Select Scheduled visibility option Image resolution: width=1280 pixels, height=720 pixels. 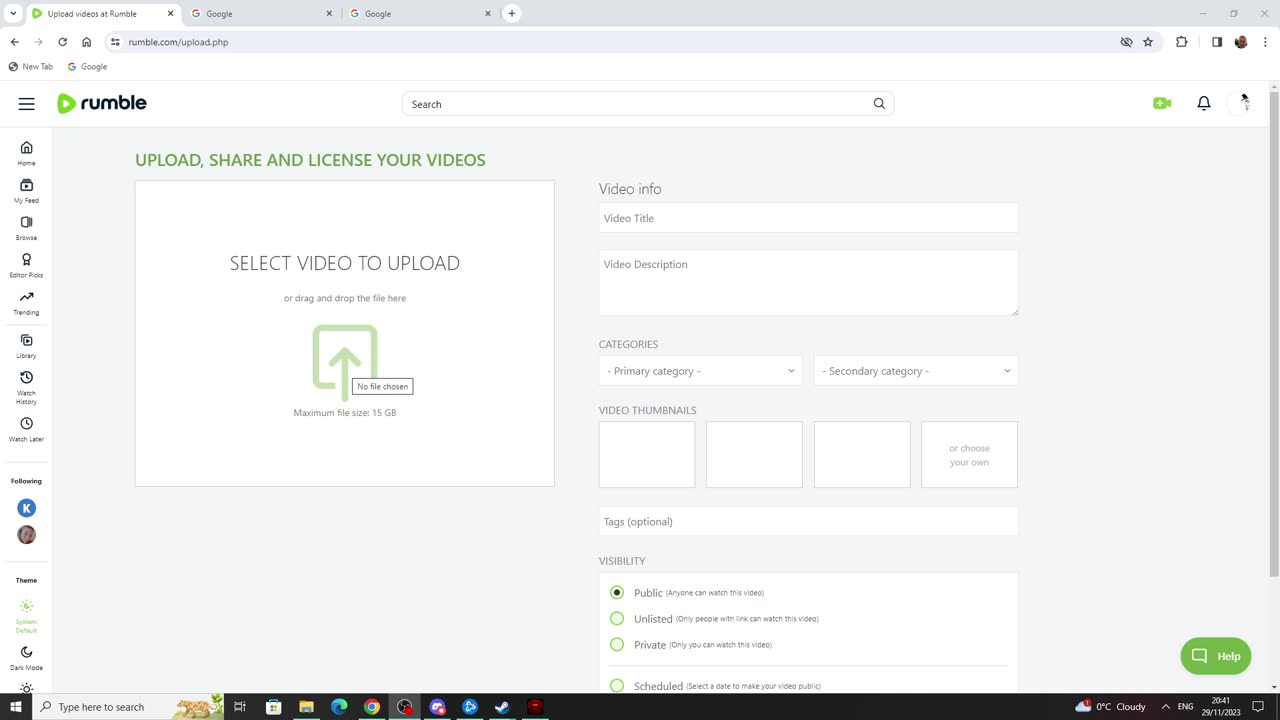coord(617,685)
